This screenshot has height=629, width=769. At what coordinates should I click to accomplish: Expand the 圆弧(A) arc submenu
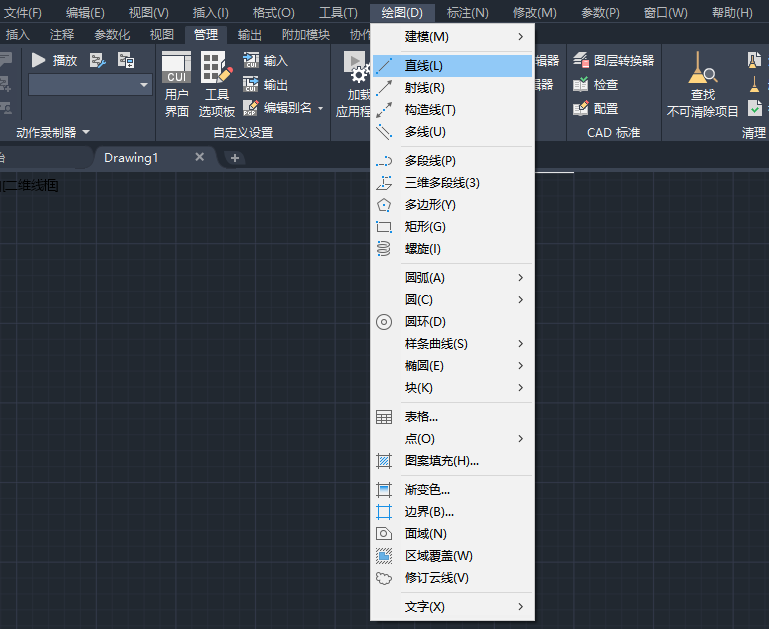click(x=452, y=278)
